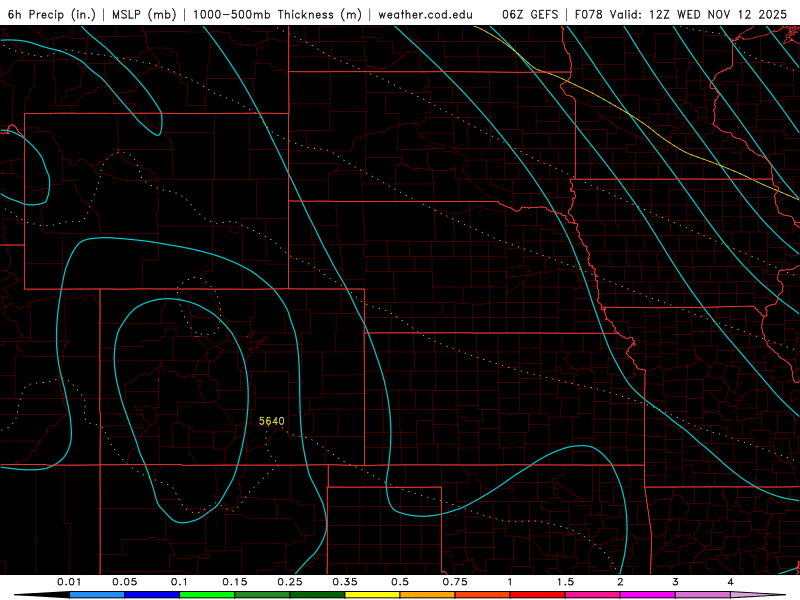Click the 1.5 legend value
Screen dimensions: 800x600
pos(565,582)
